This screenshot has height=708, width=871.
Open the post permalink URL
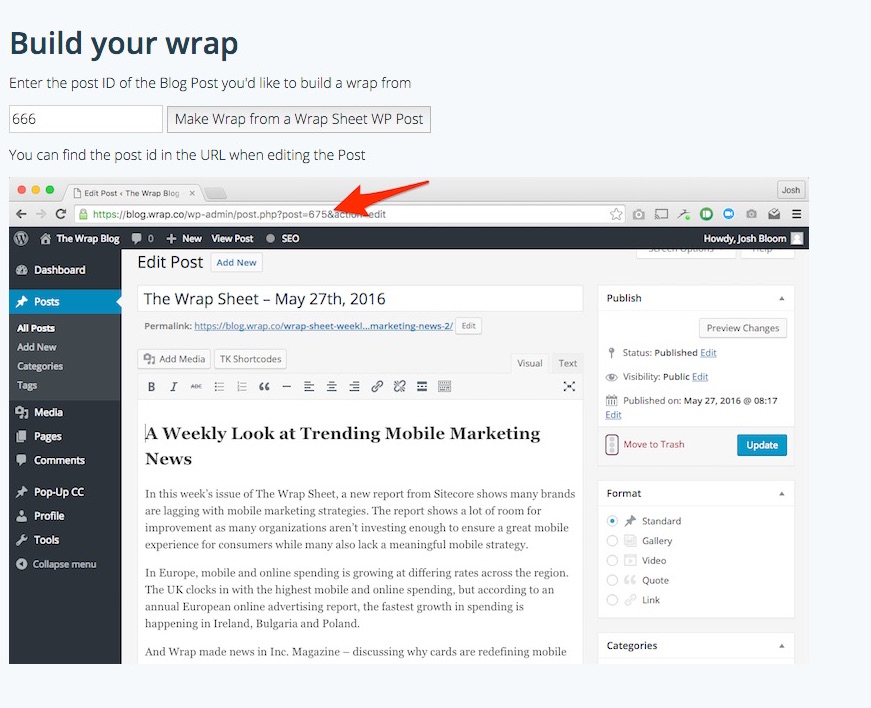click(x=323, y=326)
